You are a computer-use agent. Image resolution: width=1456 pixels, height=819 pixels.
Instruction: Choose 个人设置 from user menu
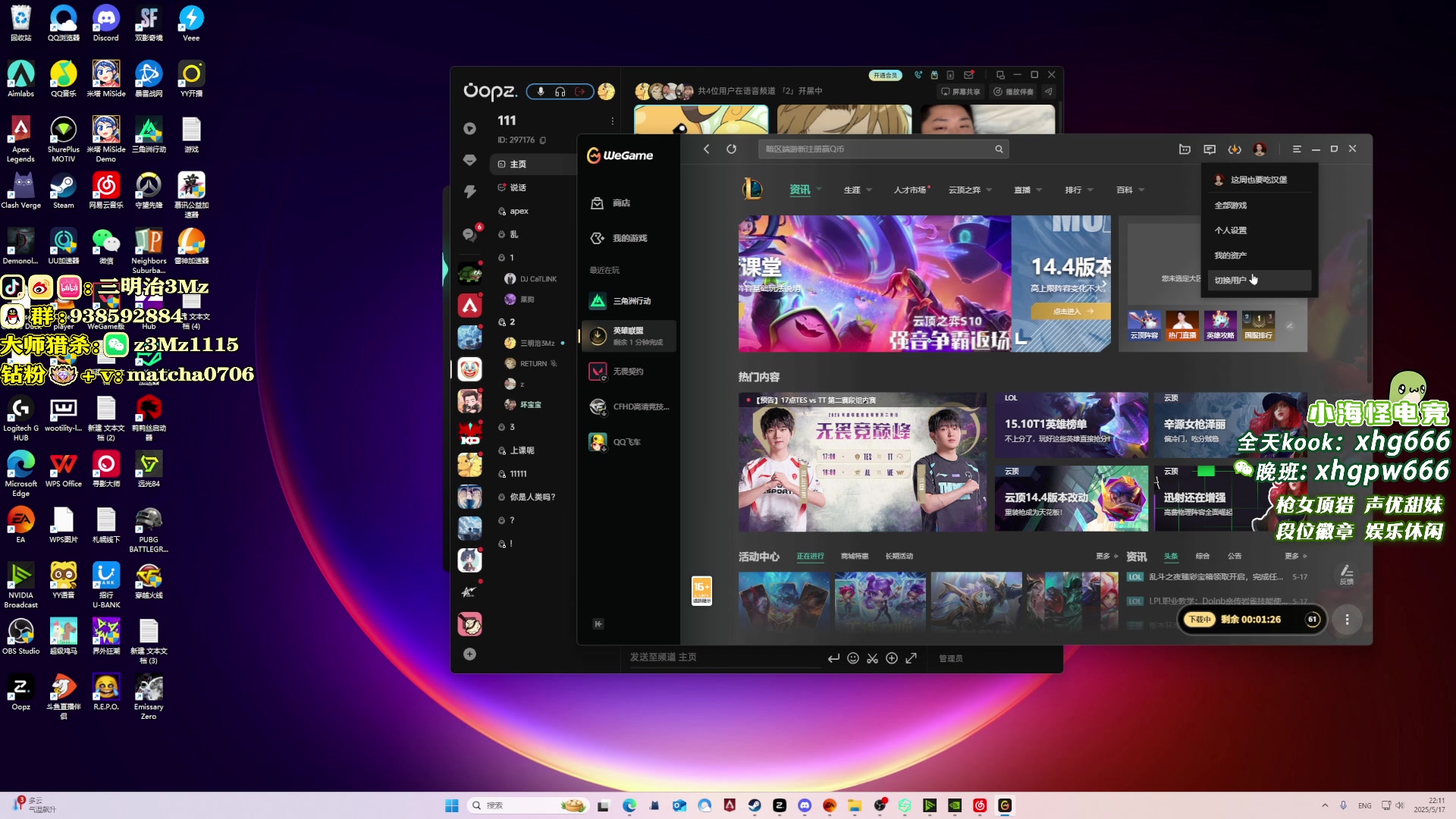point(1259,231)
